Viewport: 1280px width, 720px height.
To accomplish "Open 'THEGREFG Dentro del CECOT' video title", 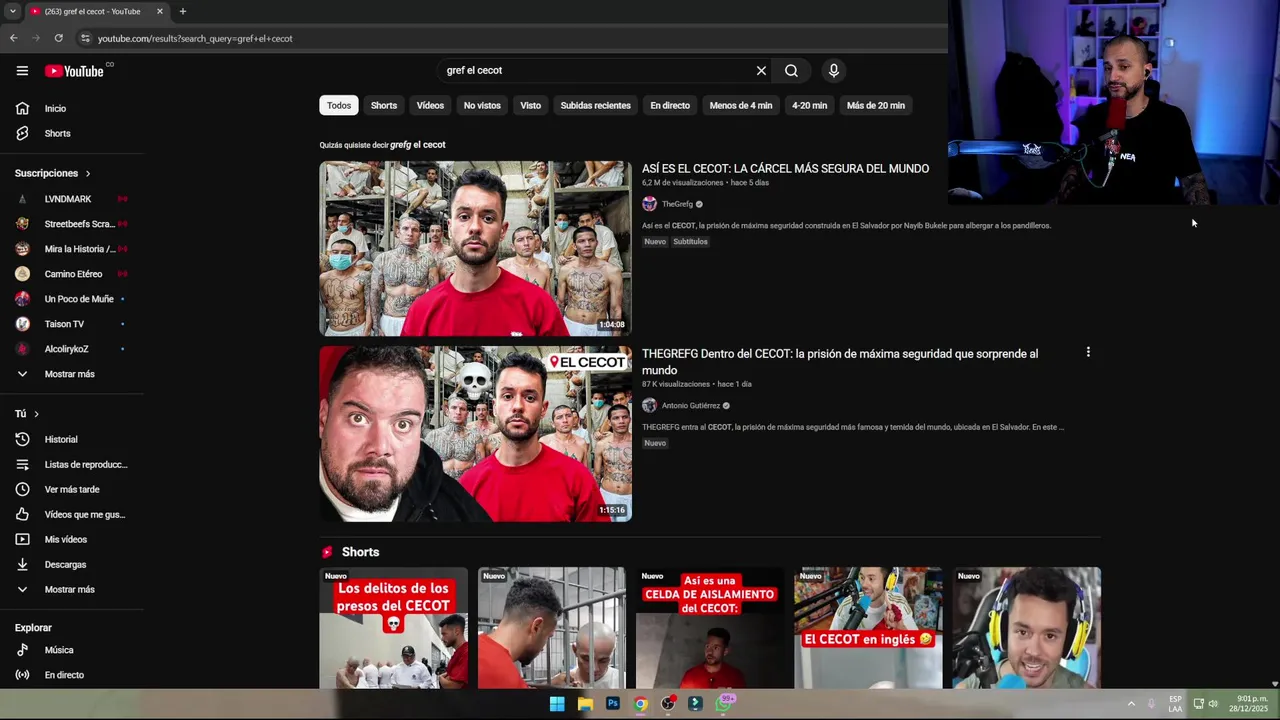I will (840, 362).
